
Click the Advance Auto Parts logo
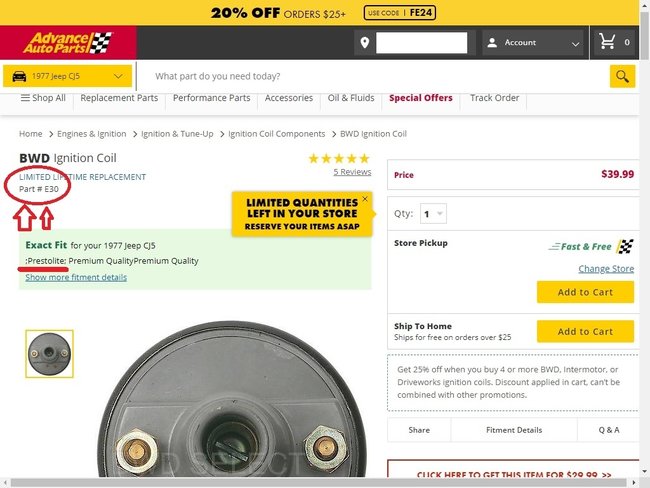tap(68, 43)
